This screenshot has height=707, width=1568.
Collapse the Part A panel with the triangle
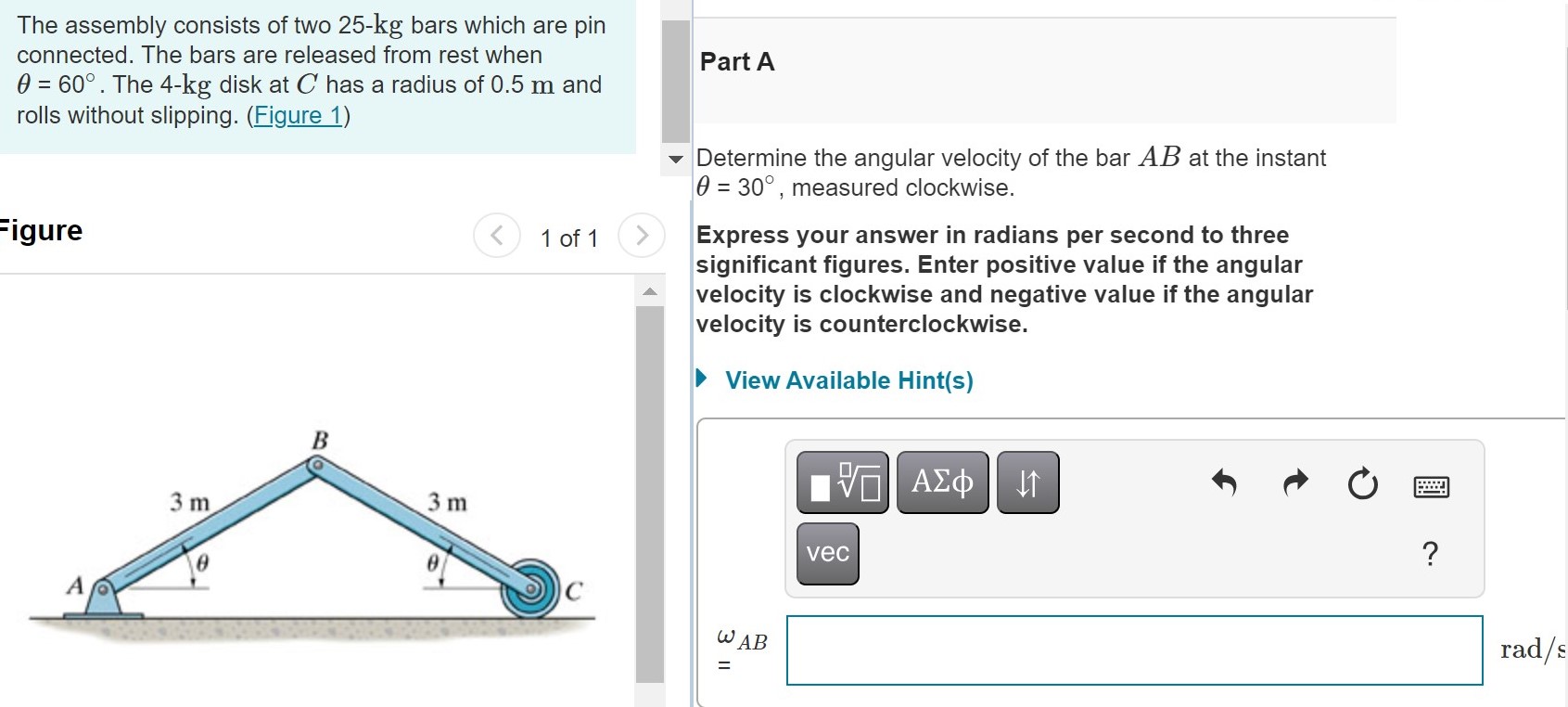pos(675,158)
